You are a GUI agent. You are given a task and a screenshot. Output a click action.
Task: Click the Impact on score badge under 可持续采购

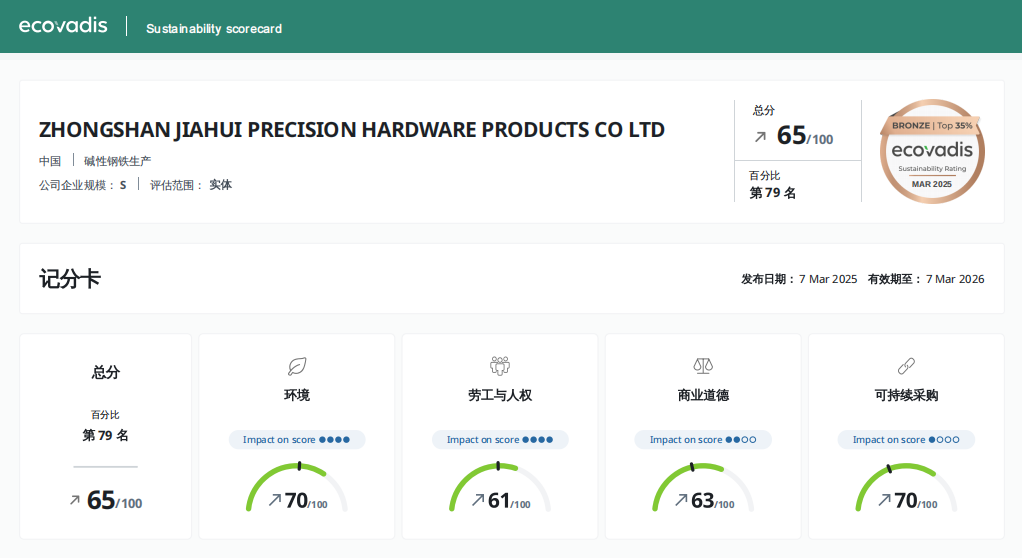(906, 440)
